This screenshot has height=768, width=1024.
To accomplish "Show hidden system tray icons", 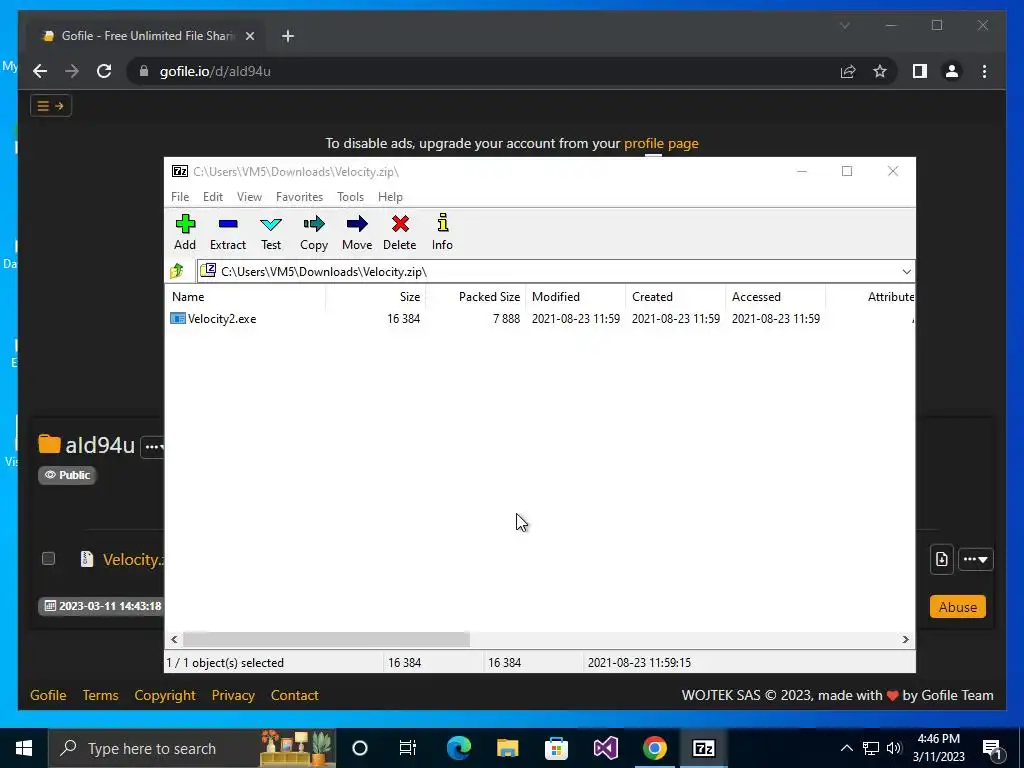I will [x=846, y=748].
